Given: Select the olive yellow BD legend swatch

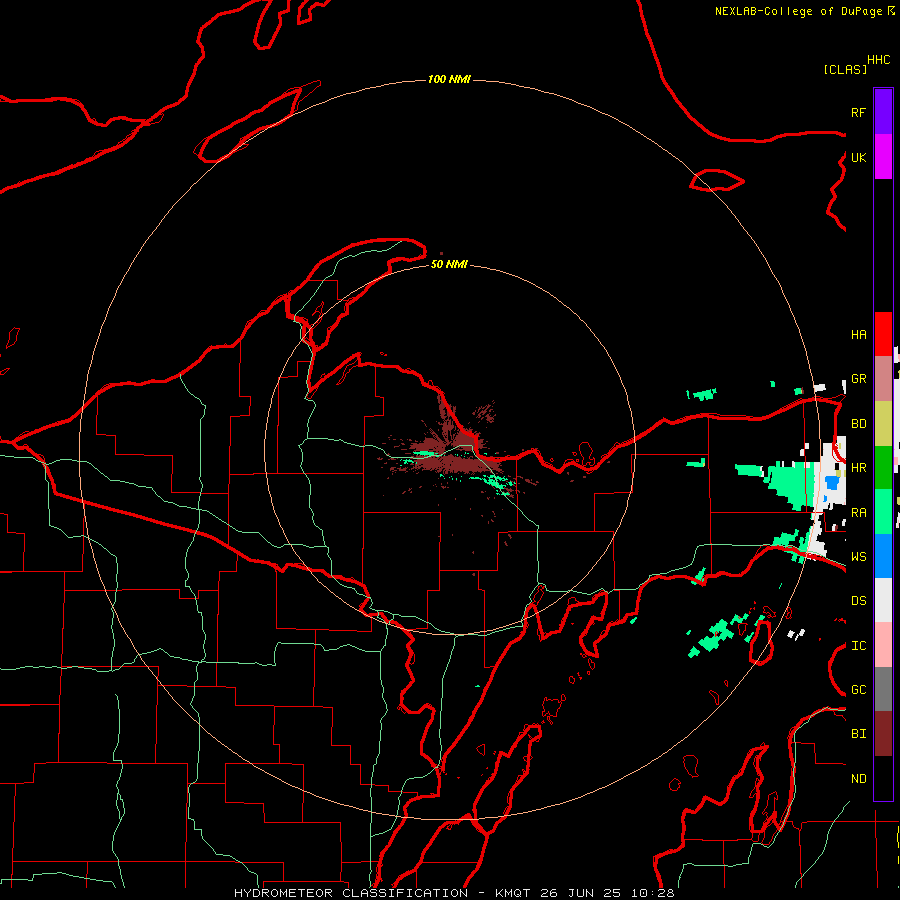Looking at the screenshot, I should coord(883,424).
